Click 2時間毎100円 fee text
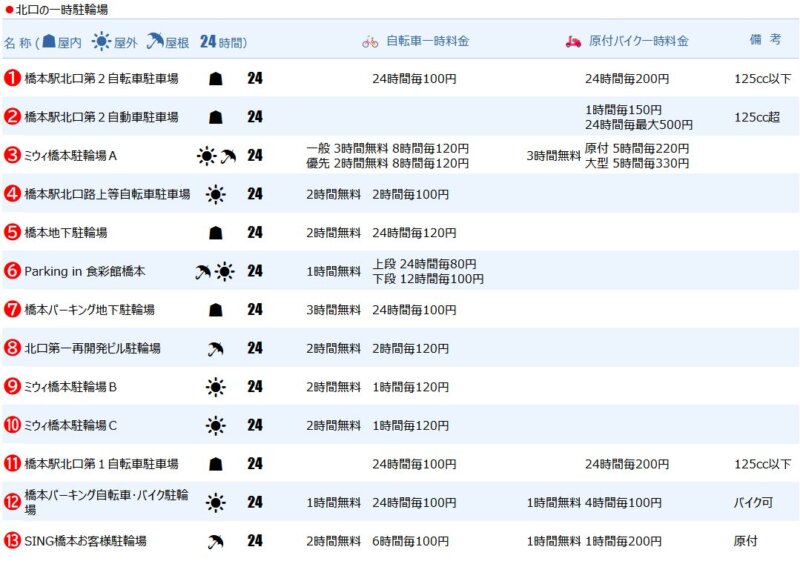 411,194
